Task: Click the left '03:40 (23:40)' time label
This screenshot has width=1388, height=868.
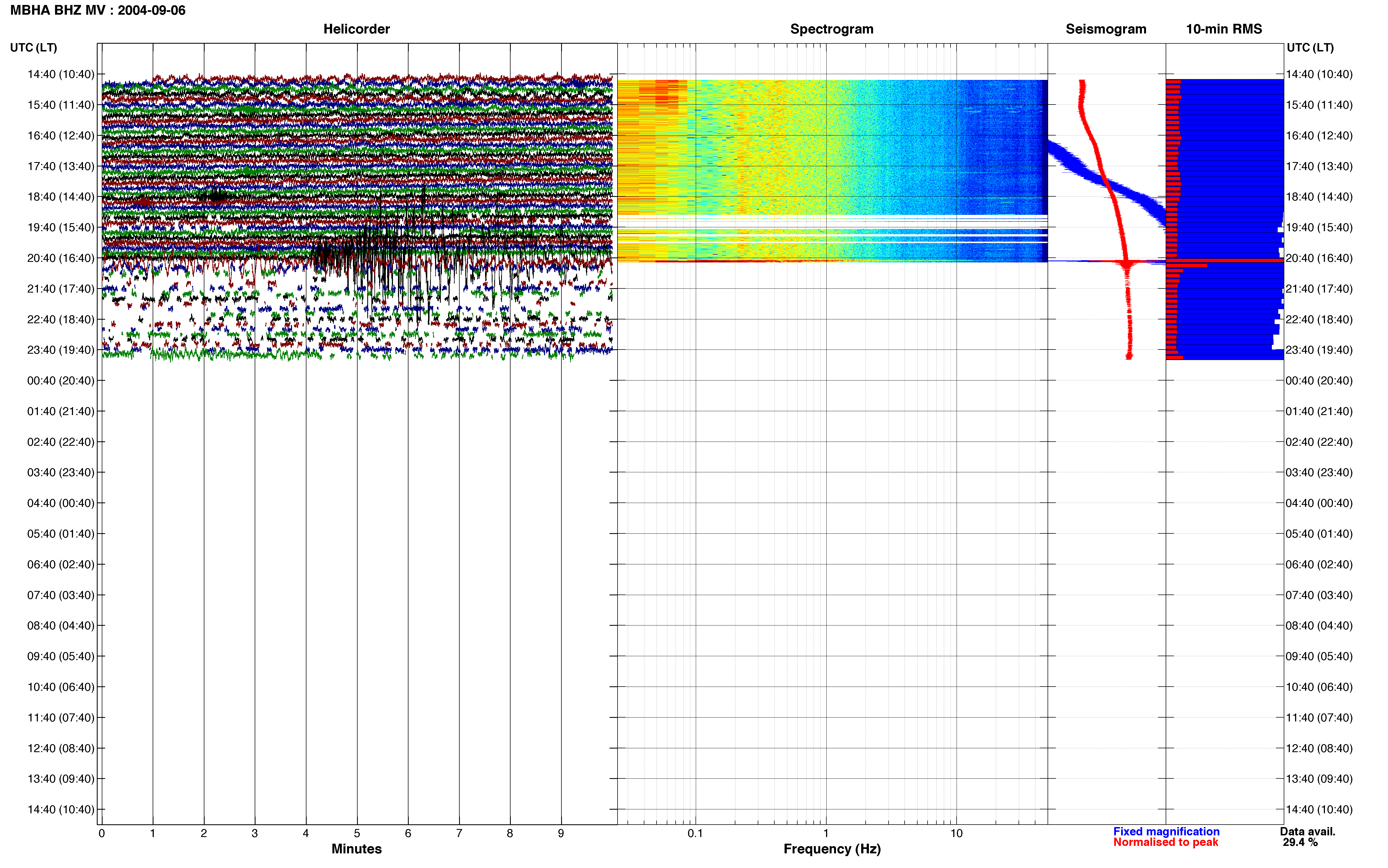Action: coord(61,473)
